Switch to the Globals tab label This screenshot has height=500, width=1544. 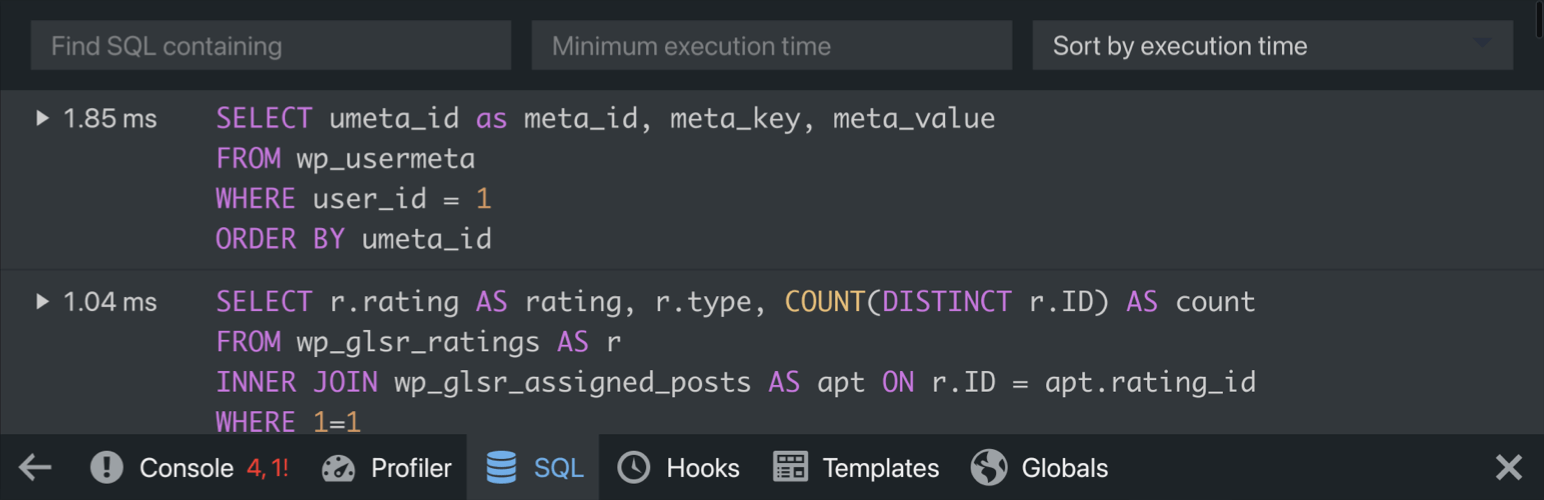pyautogui.click(x=1065, y=468)
